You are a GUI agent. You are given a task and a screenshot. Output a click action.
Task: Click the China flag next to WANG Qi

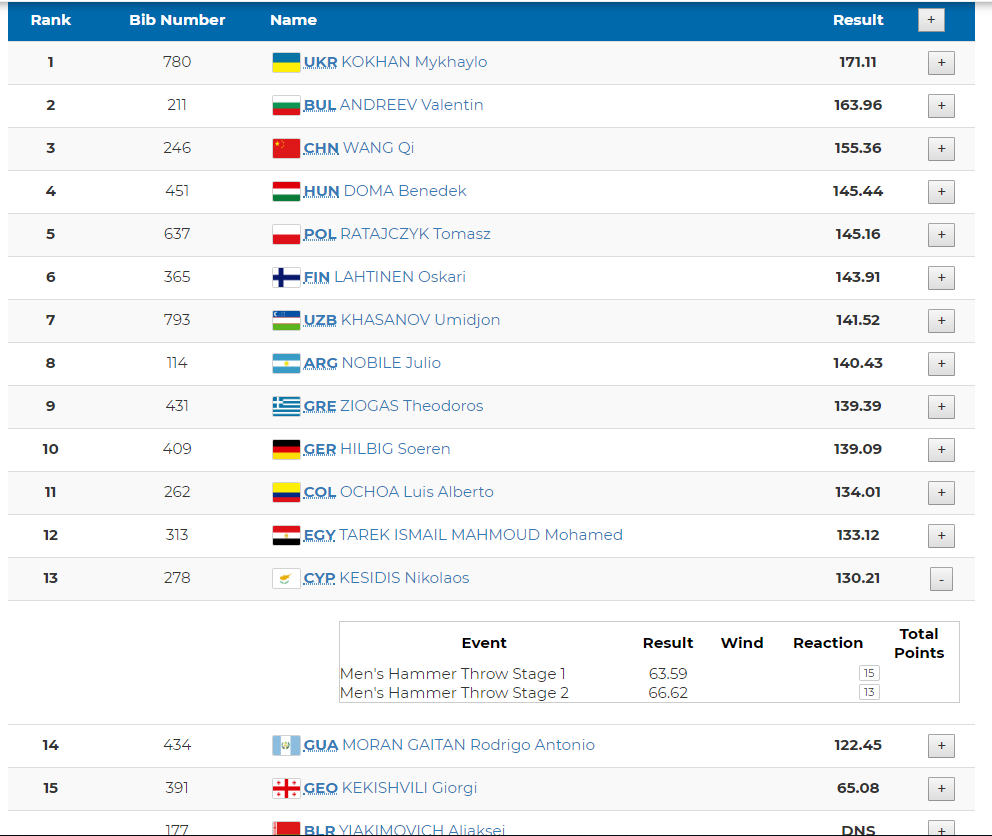click(x=286, y=149)
